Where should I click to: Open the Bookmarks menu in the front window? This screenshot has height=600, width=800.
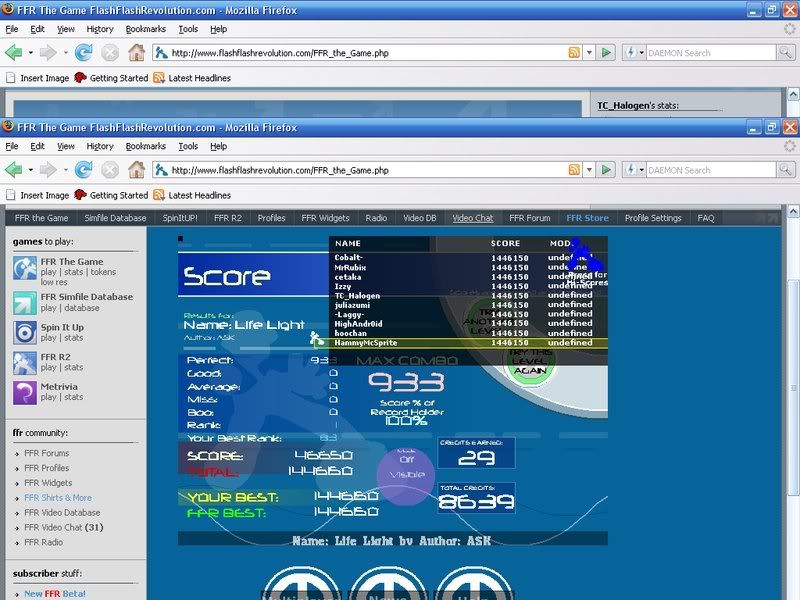pos(146,146)
